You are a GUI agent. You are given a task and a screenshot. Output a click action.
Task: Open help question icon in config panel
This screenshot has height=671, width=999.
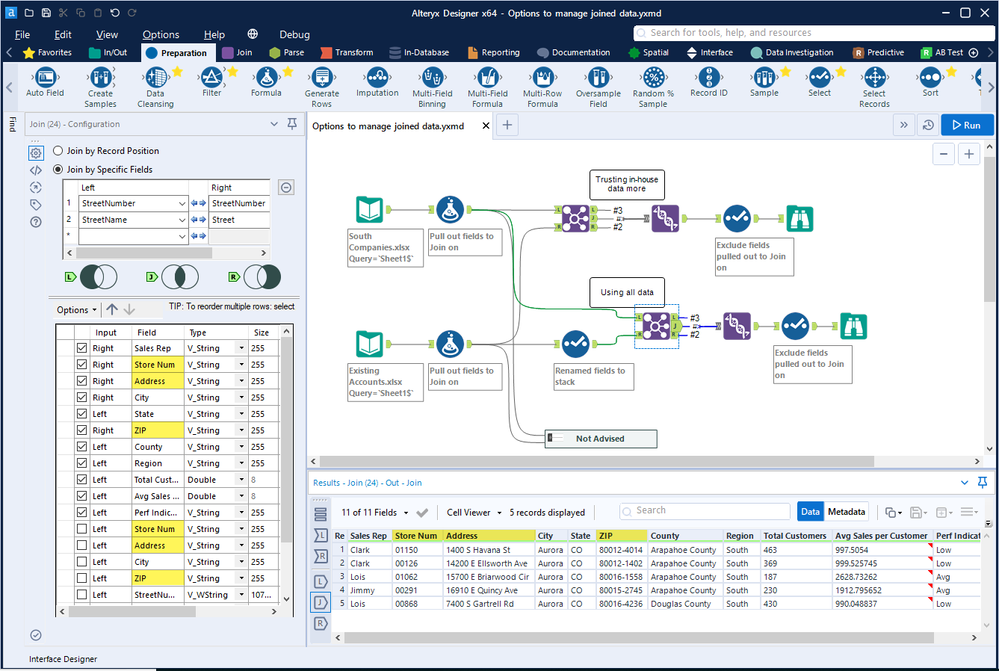coord(36,222)
